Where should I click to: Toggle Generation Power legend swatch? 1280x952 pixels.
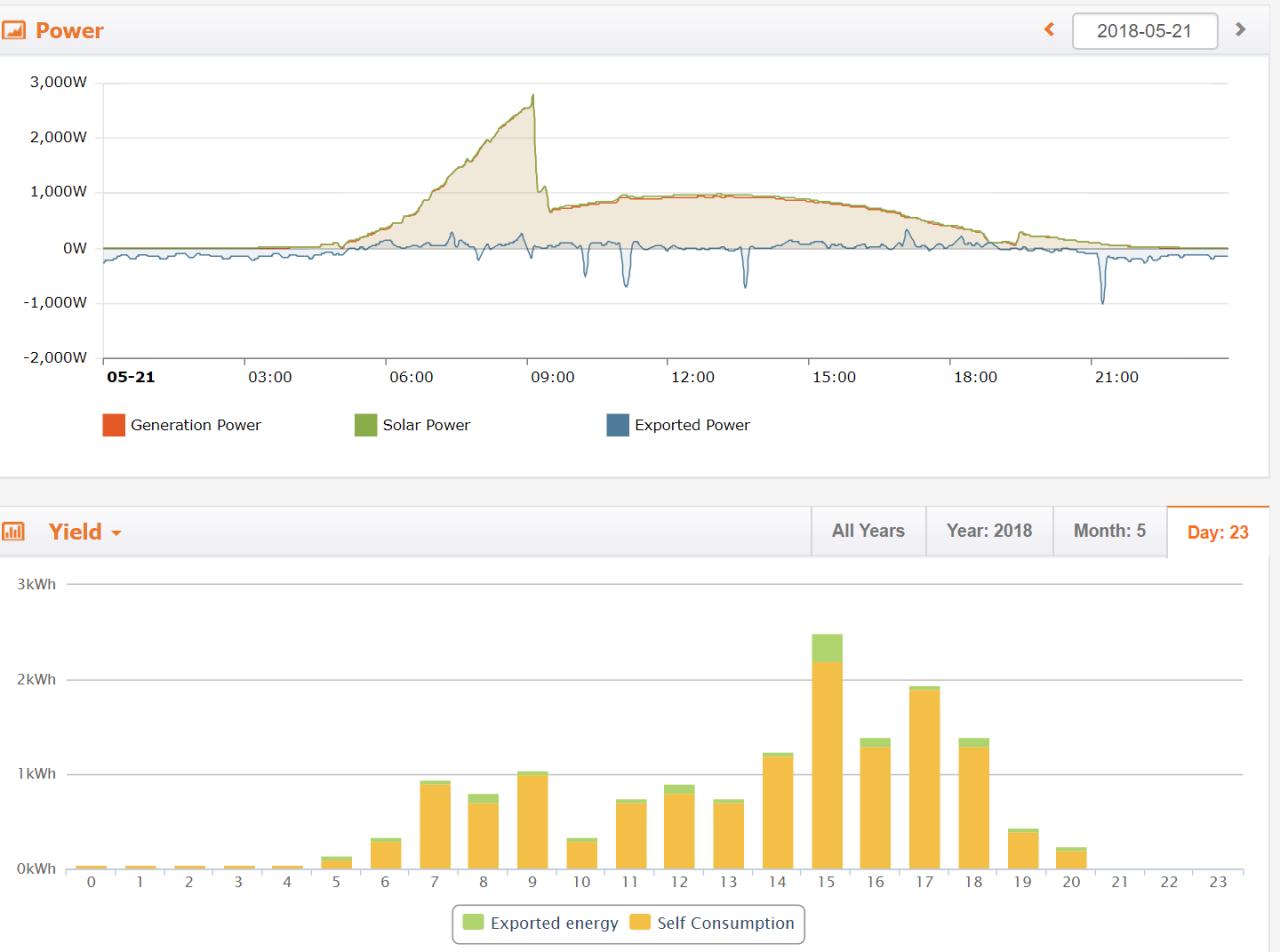[114, 425]
